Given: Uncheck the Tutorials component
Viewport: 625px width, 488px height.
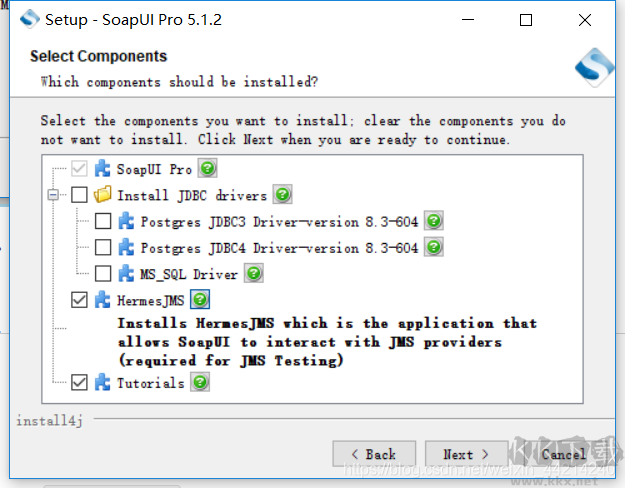Looking at the screenshot, I should [79, 382].
